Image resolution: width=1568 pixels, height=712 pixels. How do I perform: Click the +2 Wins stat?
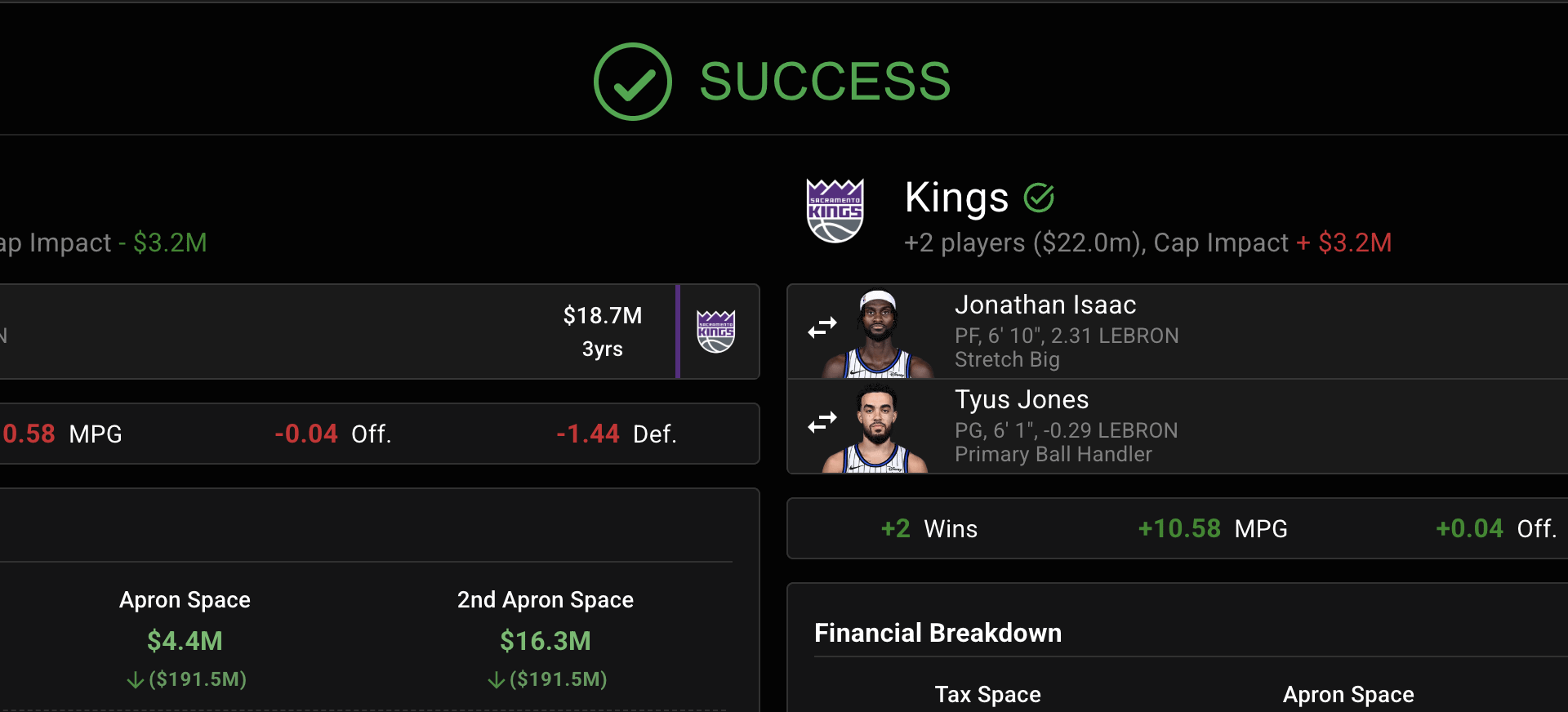coord(929,528)
